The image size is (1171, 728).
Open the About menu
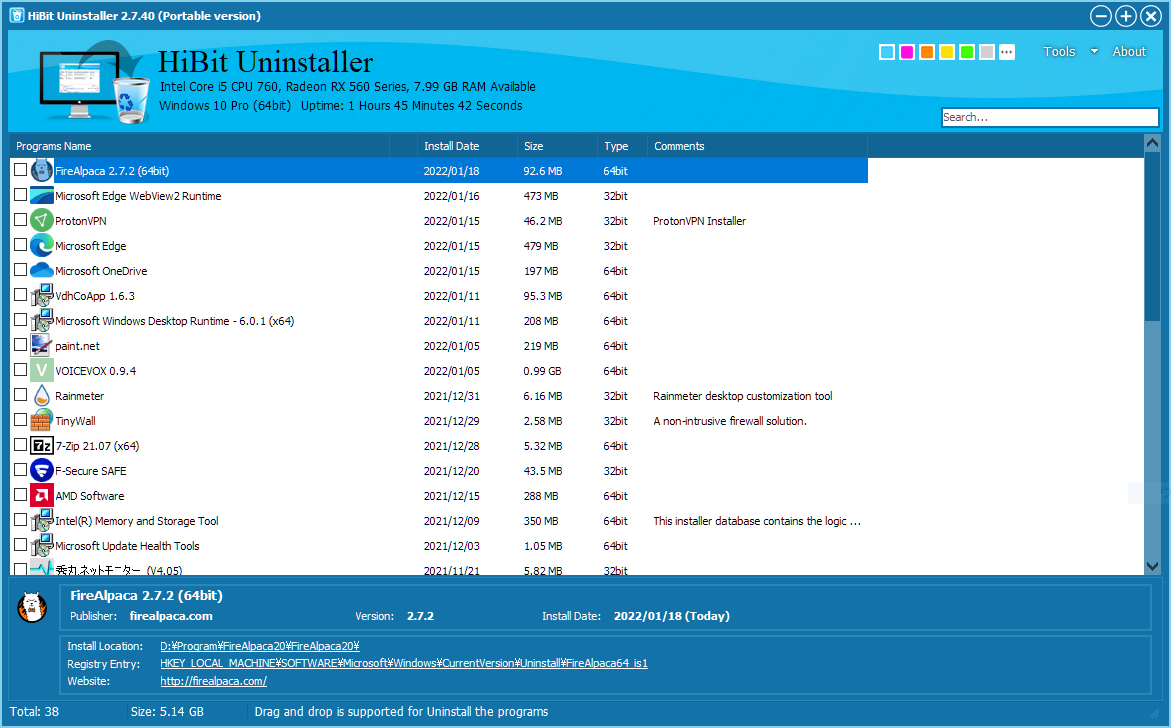pyautogui.click(x=1128, y=52)
